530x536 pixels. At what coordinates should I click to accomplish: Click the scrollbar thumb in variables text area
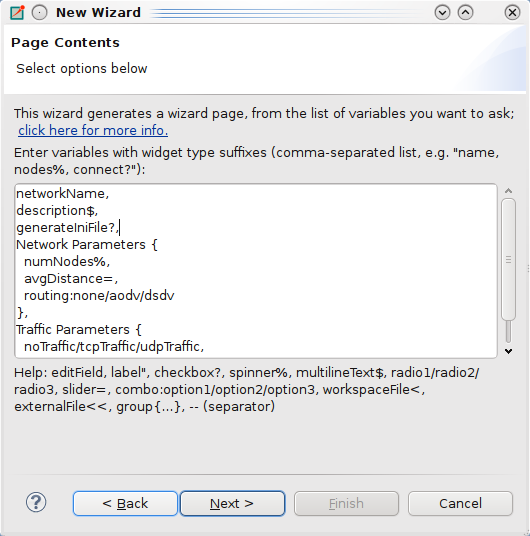508,260
